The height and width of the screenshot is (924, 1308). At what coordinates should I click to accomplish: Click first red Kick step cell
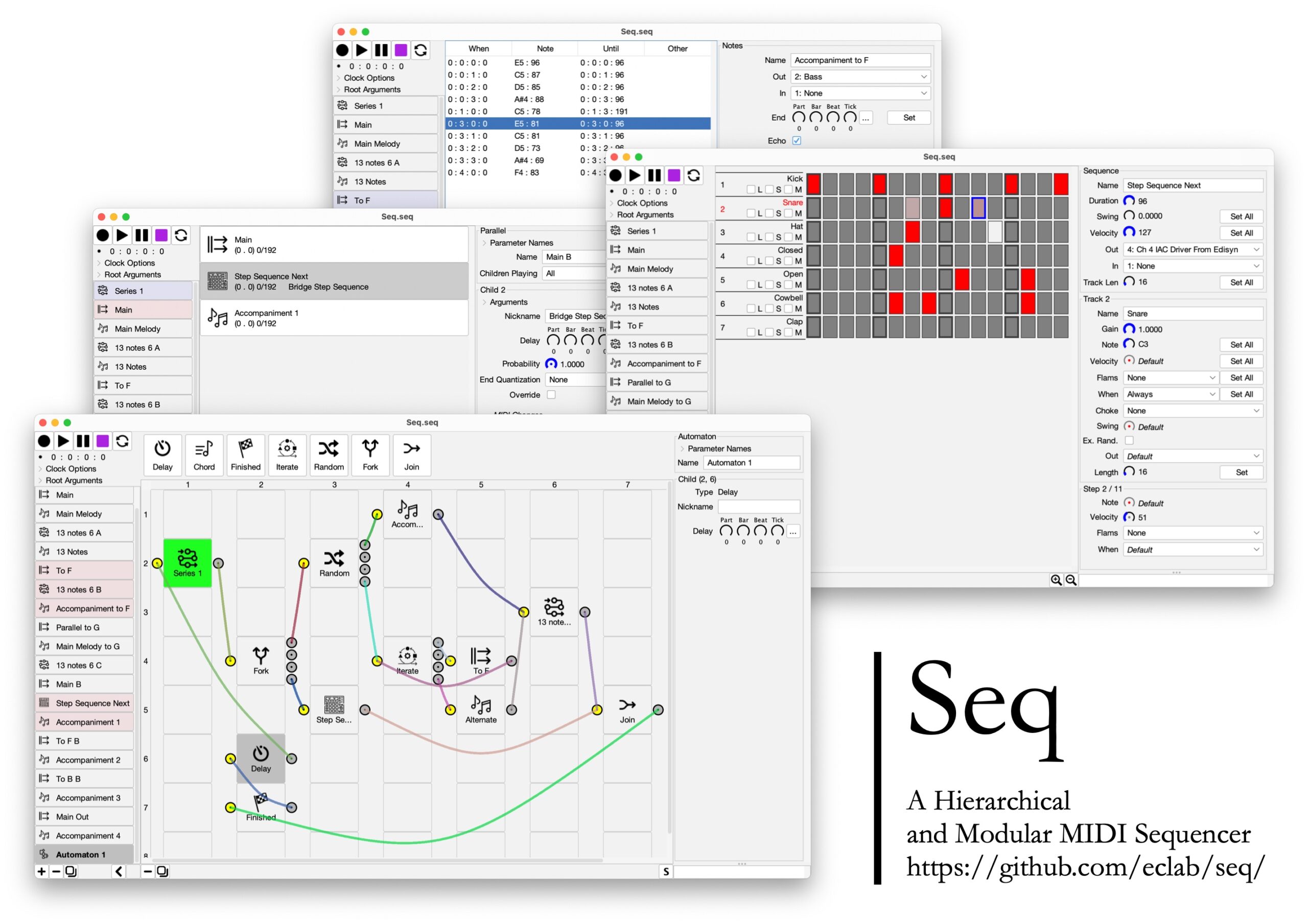click(813, 184)
